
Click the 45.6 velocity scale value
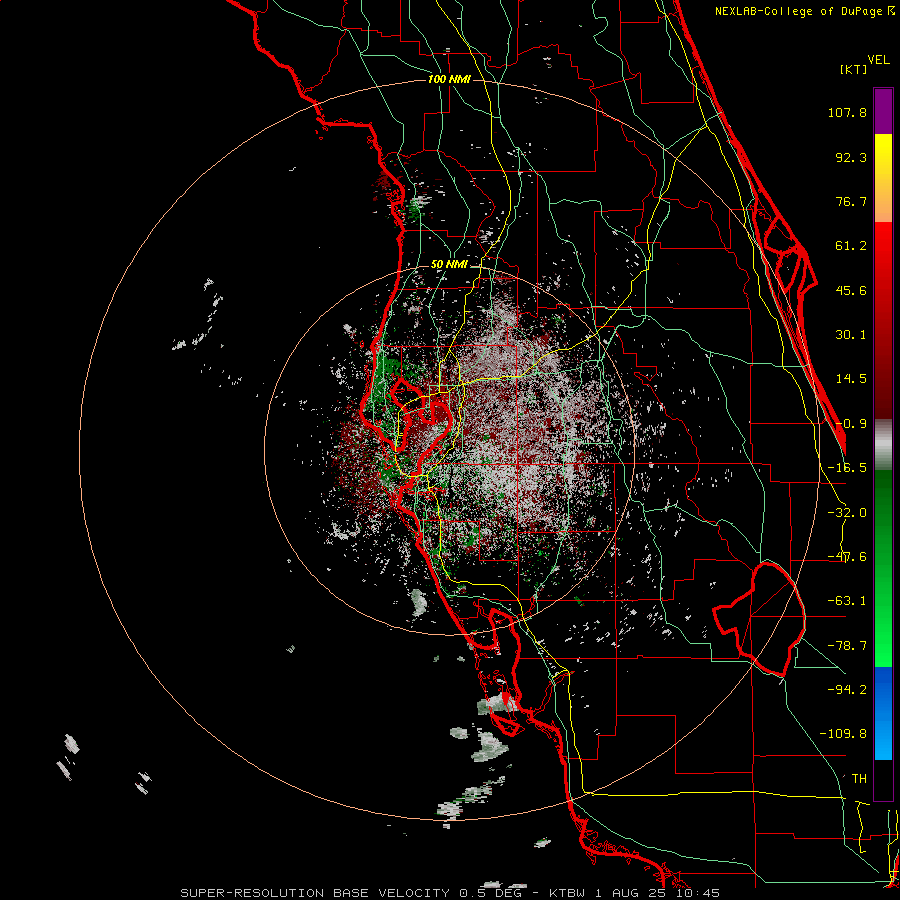[x=851, y=290]
